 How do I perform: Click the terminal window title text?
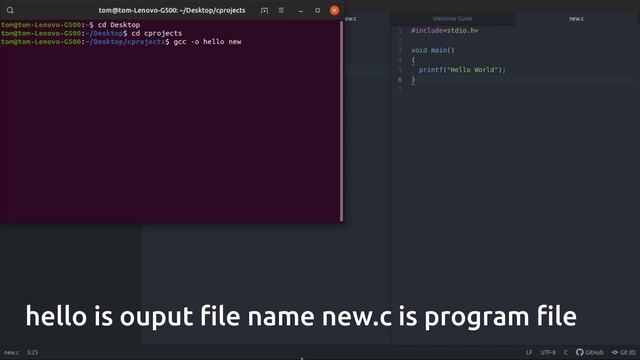172,10
